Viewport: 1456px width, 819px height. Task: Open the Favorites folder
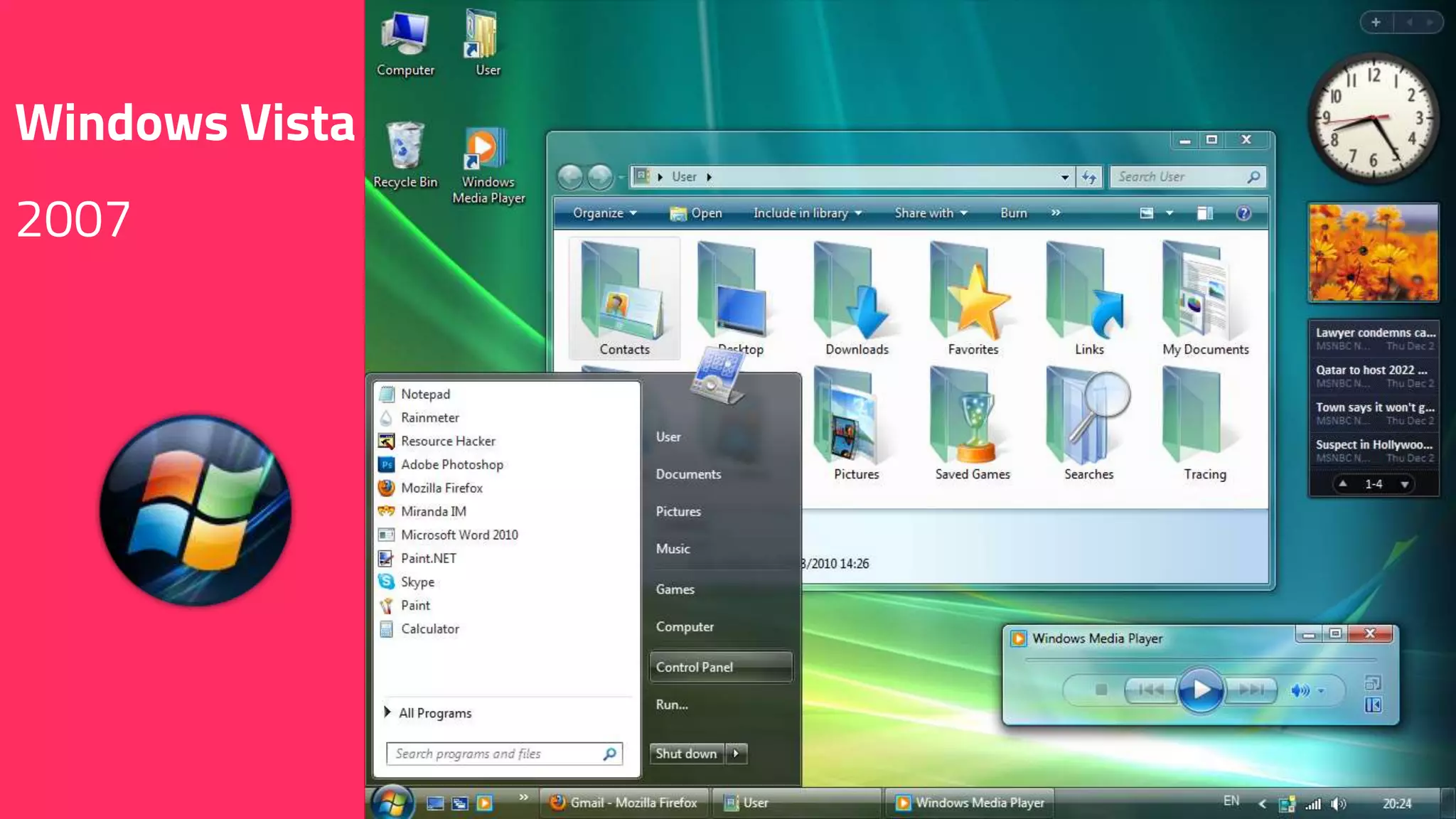(x=973, y=299)
